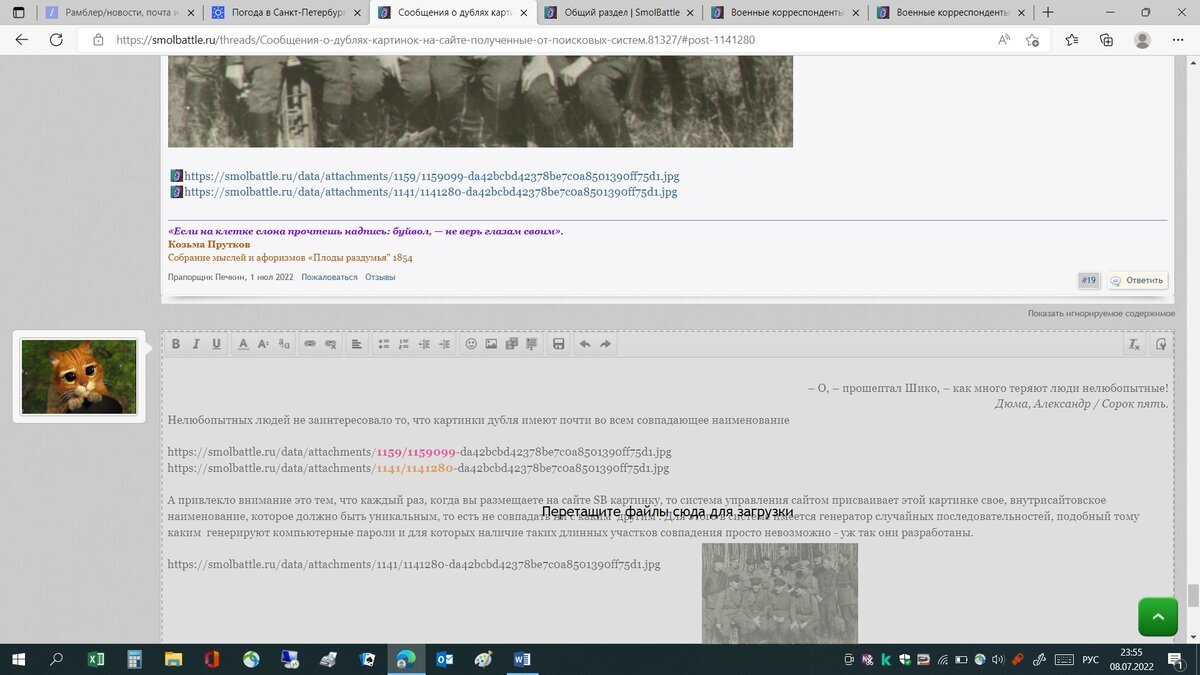Open File Explorer from taskbar
Screen dimensions: 1200x675
coord(174,659)
